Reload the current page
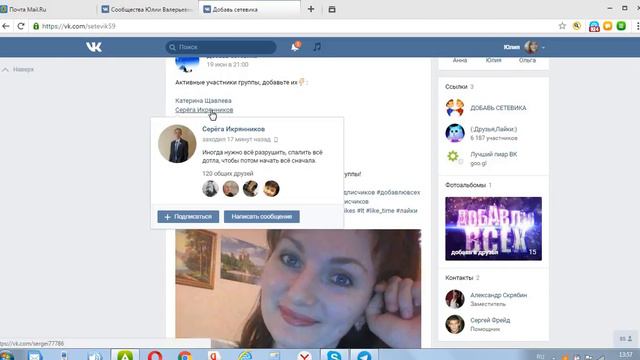The height and width of the screenshot is (360, 640). click(20, 26)
